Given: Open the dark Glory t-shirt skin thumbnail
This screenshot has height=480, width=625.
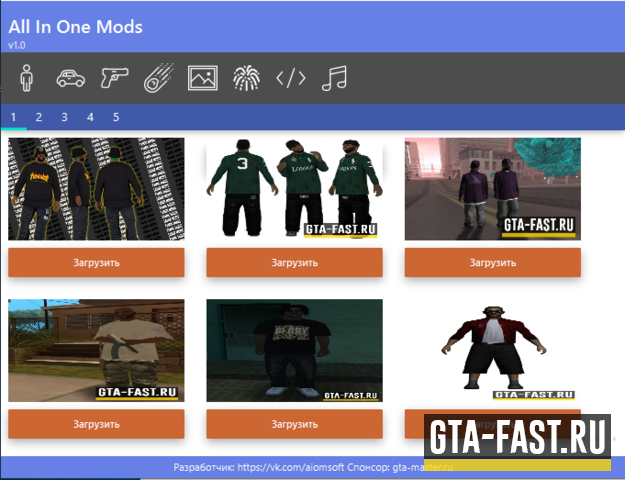Looking at the screenshot, I should tap(295, 350).
